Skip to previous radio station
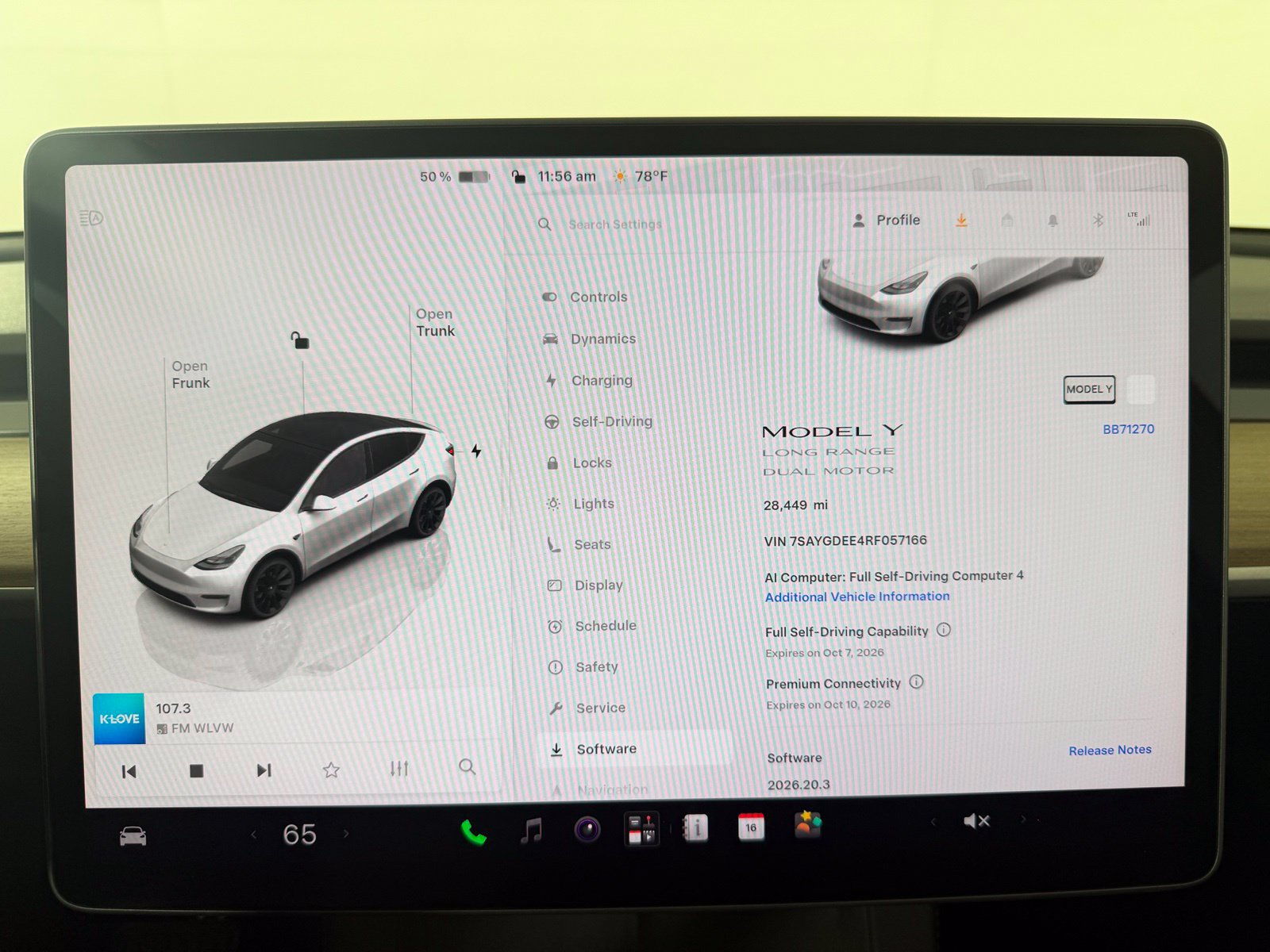Viewport: 1270px width, 952px height. click(129, 771)
